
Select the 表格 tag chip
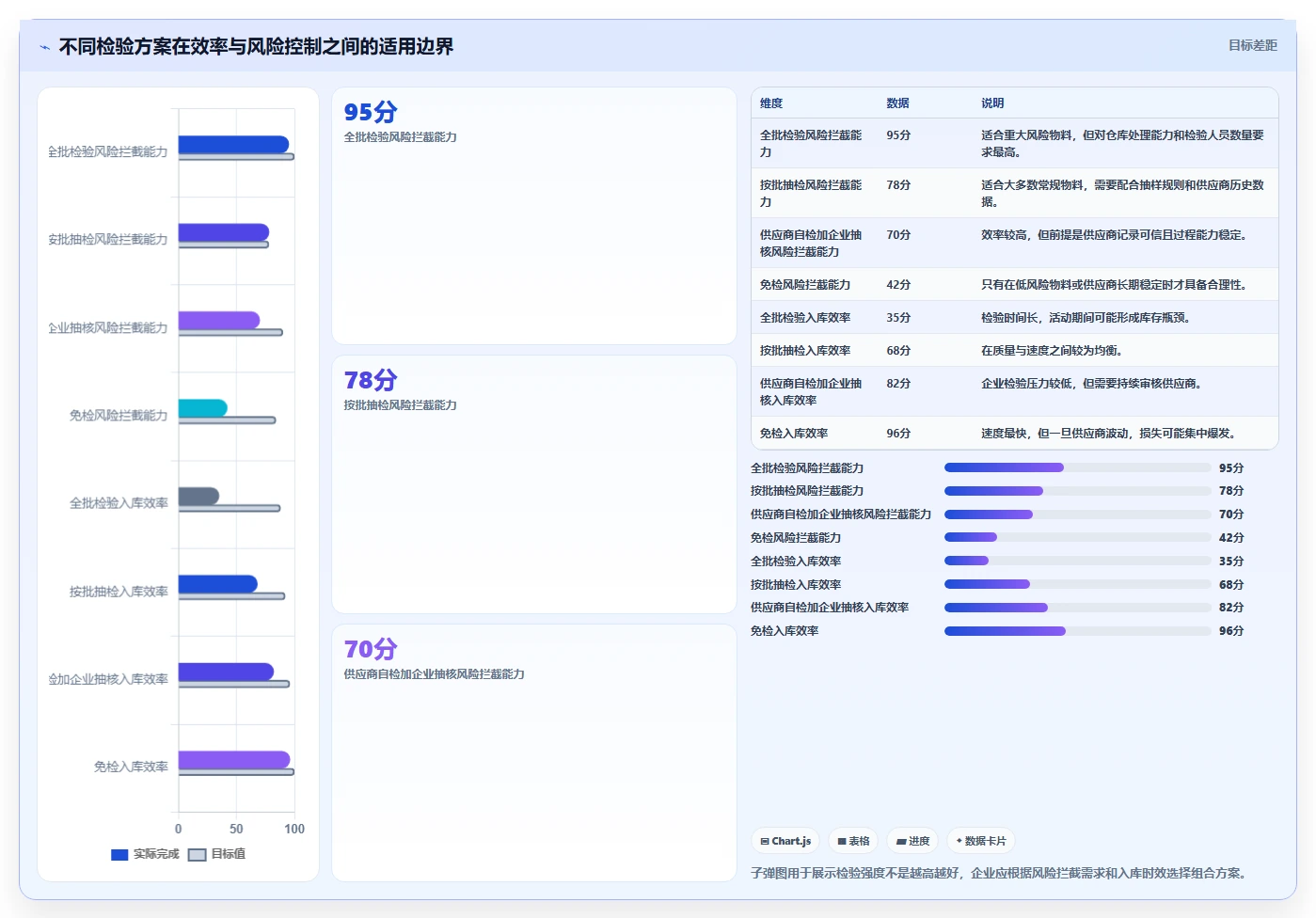click(853, 841)
